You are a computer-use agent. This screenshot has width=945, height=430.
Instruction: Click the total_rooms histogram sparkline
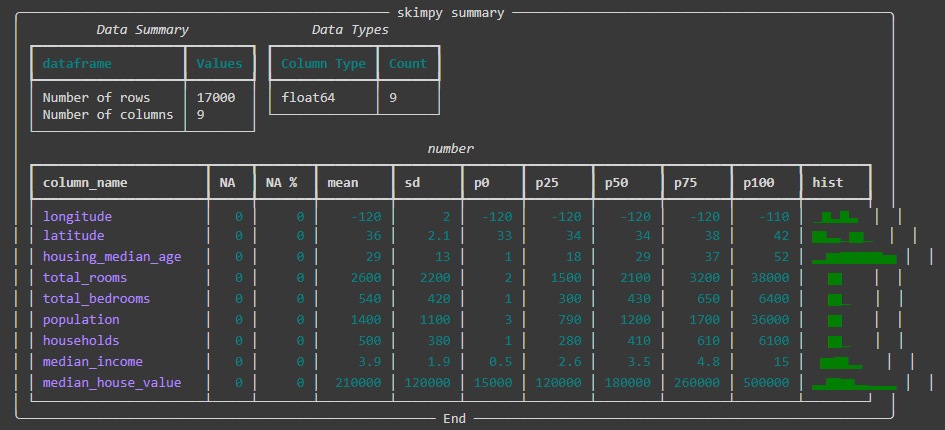tap(835, 279)
